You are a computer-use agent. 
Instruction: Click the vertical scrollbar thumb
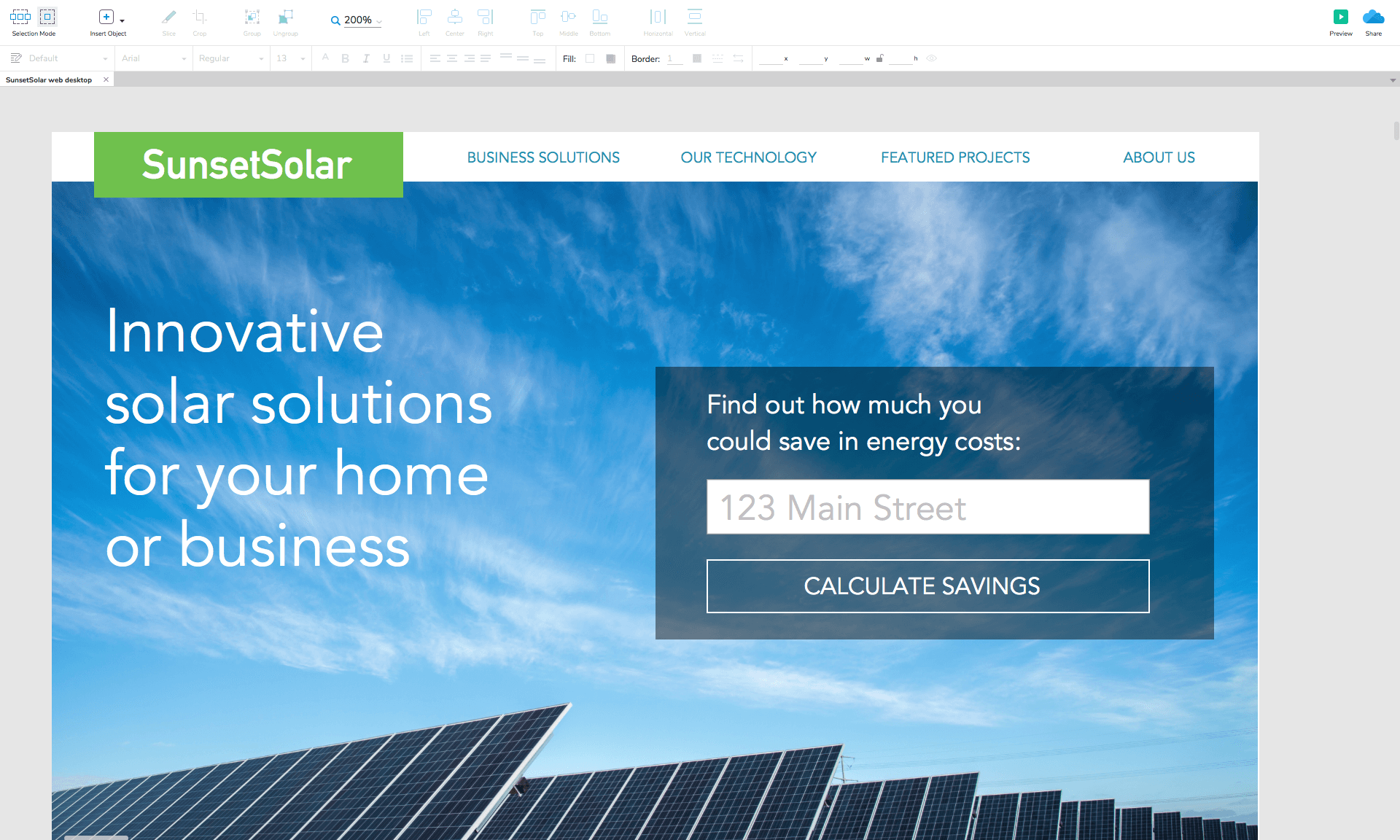pyautogui.click(x=1396, y=131)
